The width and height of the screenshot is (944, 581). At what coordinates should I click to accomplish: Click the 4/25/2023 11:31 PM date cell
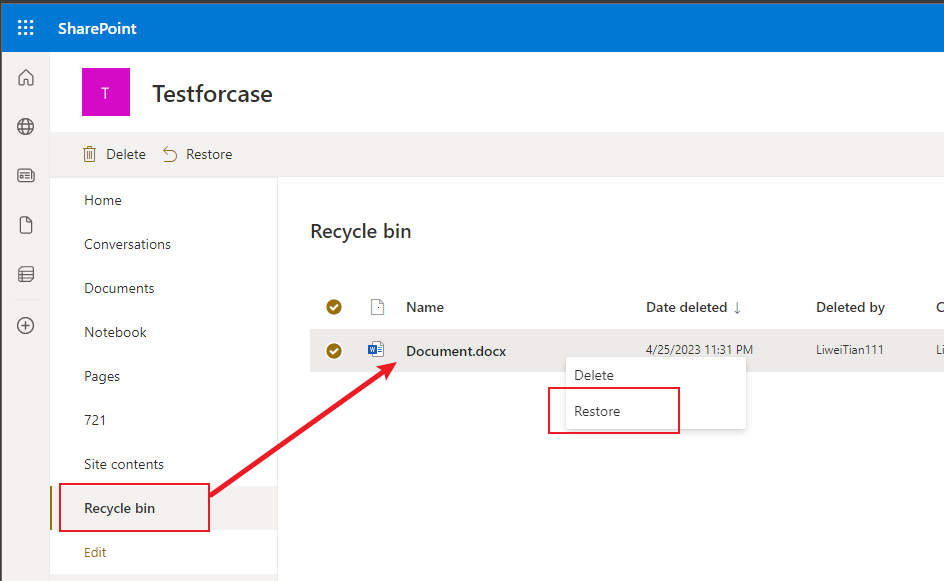[700, 350]
